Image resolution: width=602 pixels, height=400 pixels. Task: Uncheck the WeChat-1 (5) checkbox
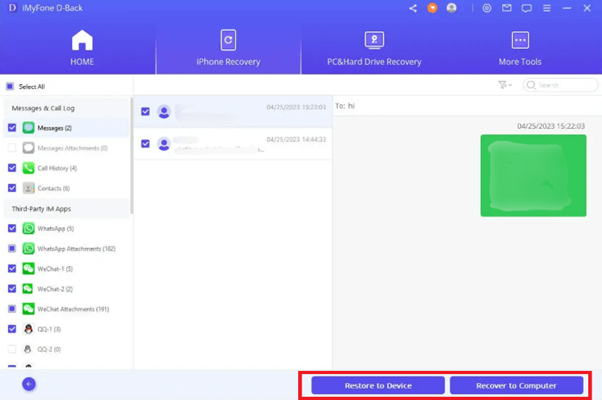pyautogui.click(x=12, y=268)
